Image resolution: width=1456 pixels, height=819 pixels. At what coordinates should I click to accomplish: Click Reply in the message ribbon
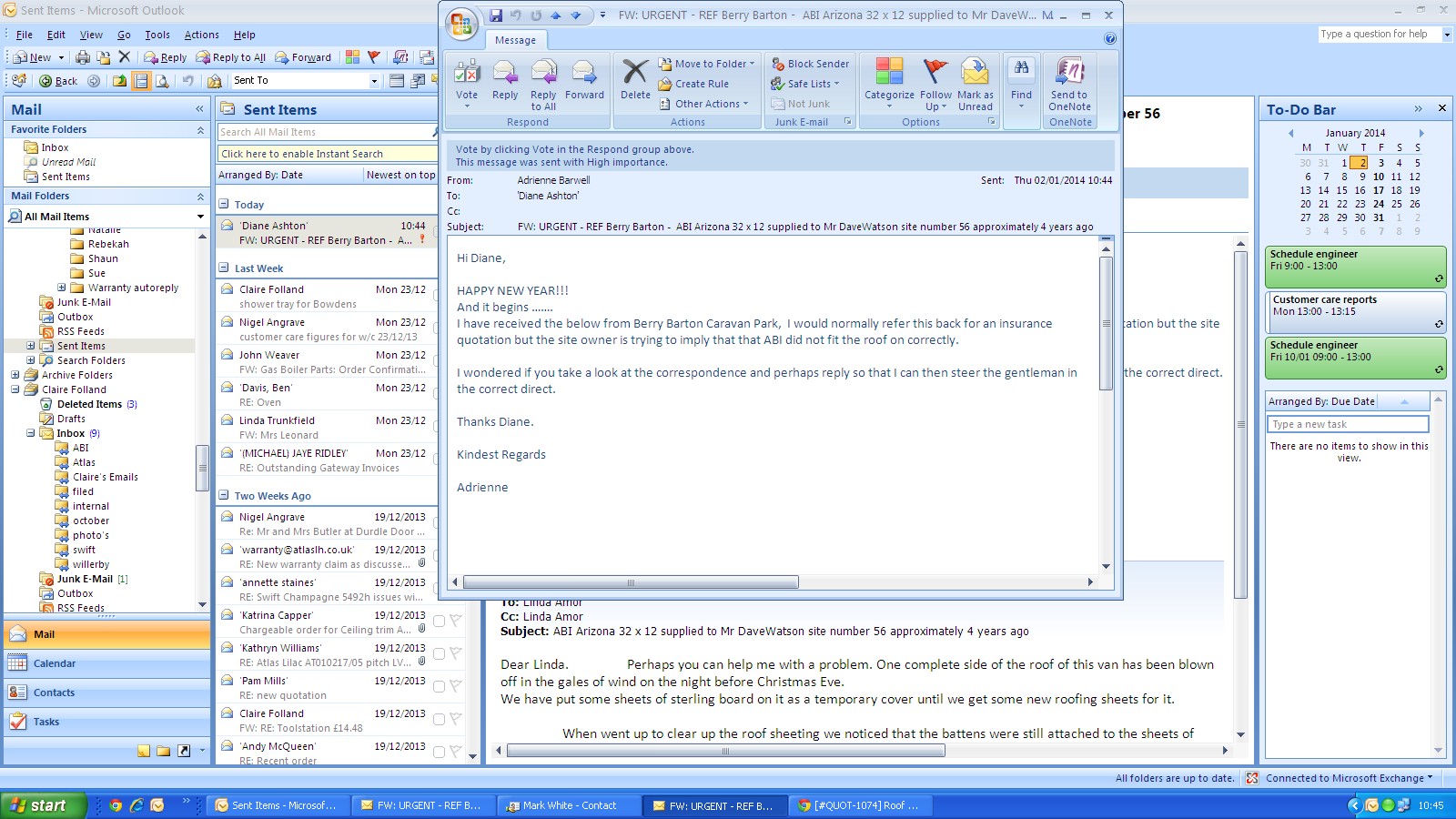505,80
